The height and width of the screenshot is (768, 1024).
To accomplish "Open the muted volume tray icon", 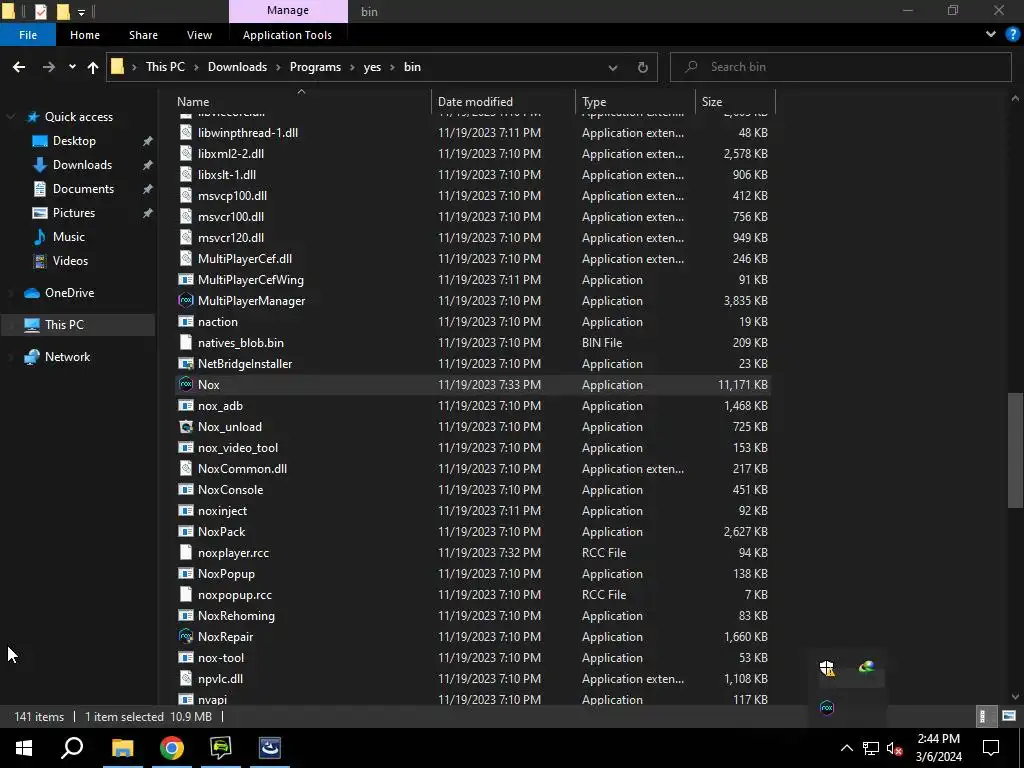I will click(x=895, y=748).
